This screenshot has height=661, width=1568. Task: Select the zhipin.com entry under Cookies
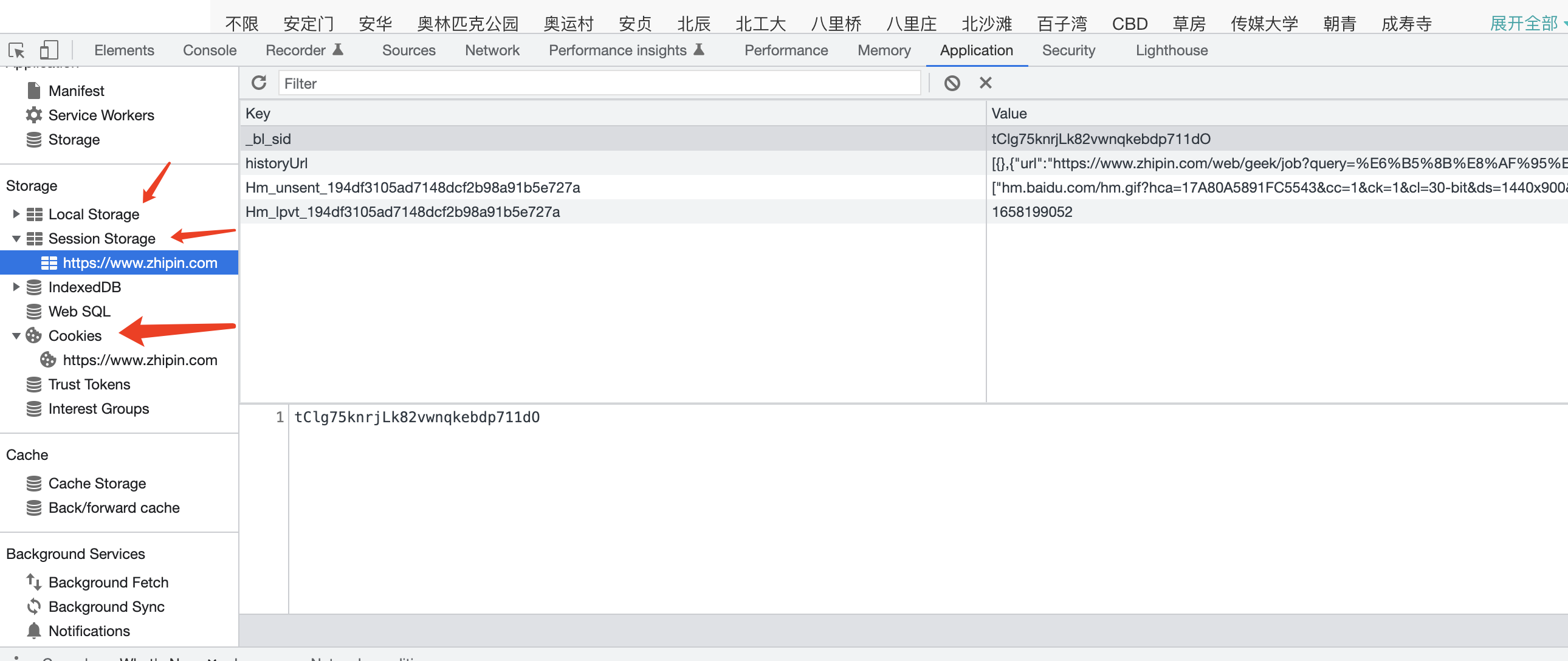139,360
